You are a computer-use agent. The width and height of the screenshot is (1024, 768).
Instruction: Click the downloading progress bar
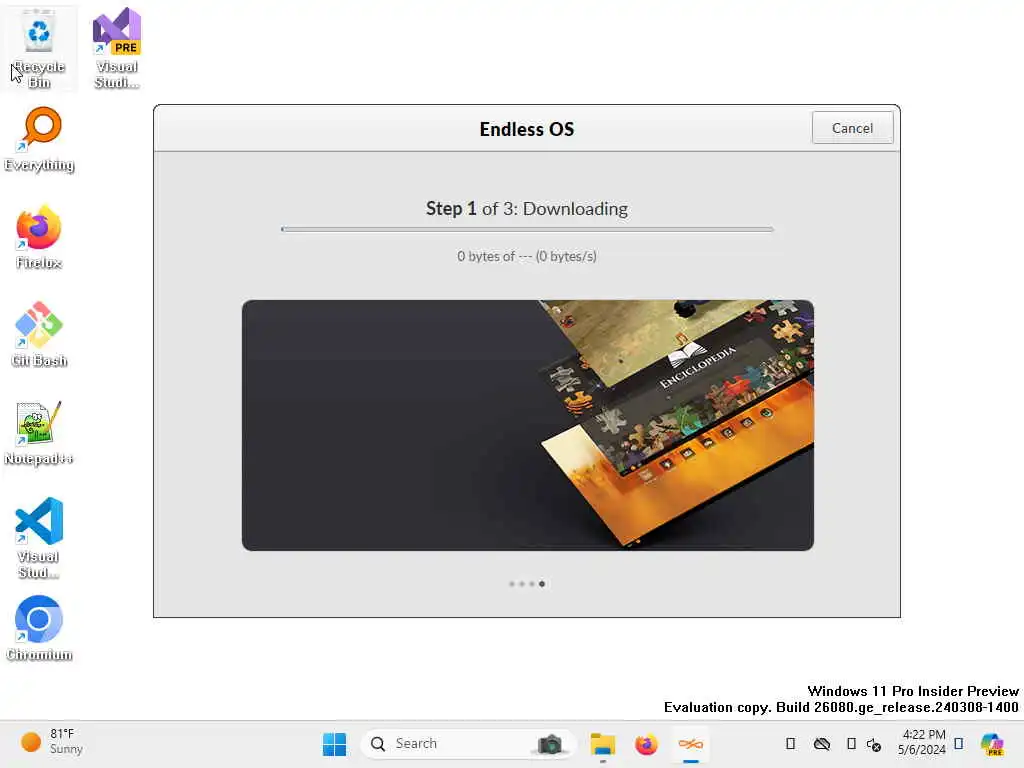[527, 229]
